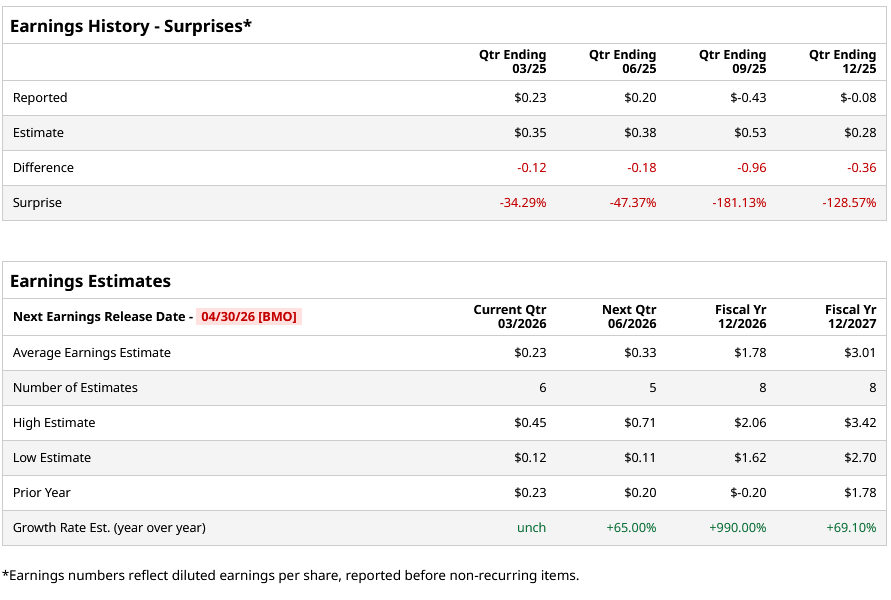Viewport: 891px width, 600px height.
Task: Click the Number of Estimates row label
Action: click(x=75, y=388)
